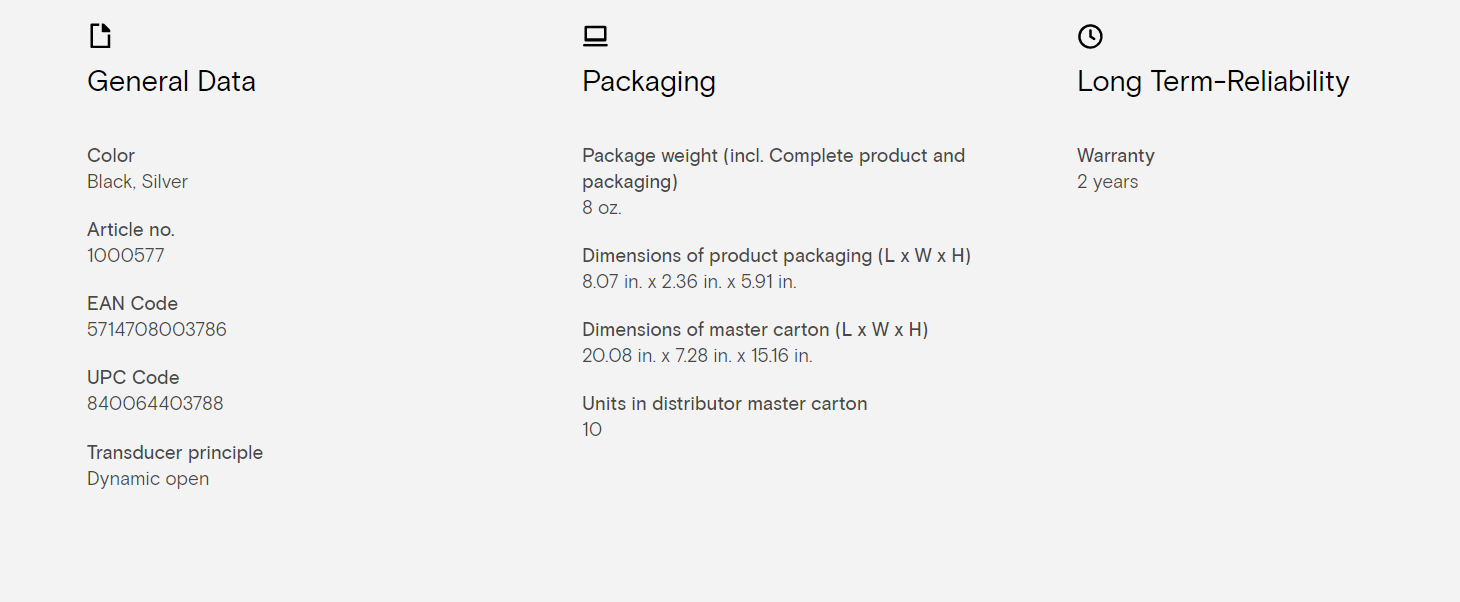Screen dimensions: 1460x602
Task: Select the Packaging heading
Action: coord(649,82)
